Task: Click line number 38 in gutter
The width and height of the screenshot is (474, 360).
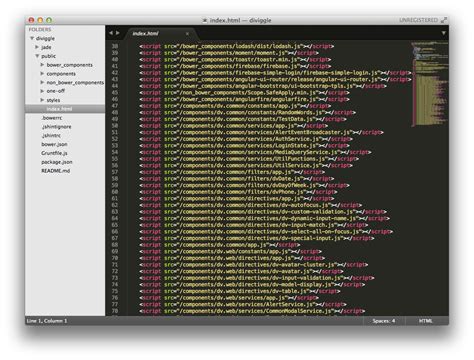Action: tap(115, 46)
